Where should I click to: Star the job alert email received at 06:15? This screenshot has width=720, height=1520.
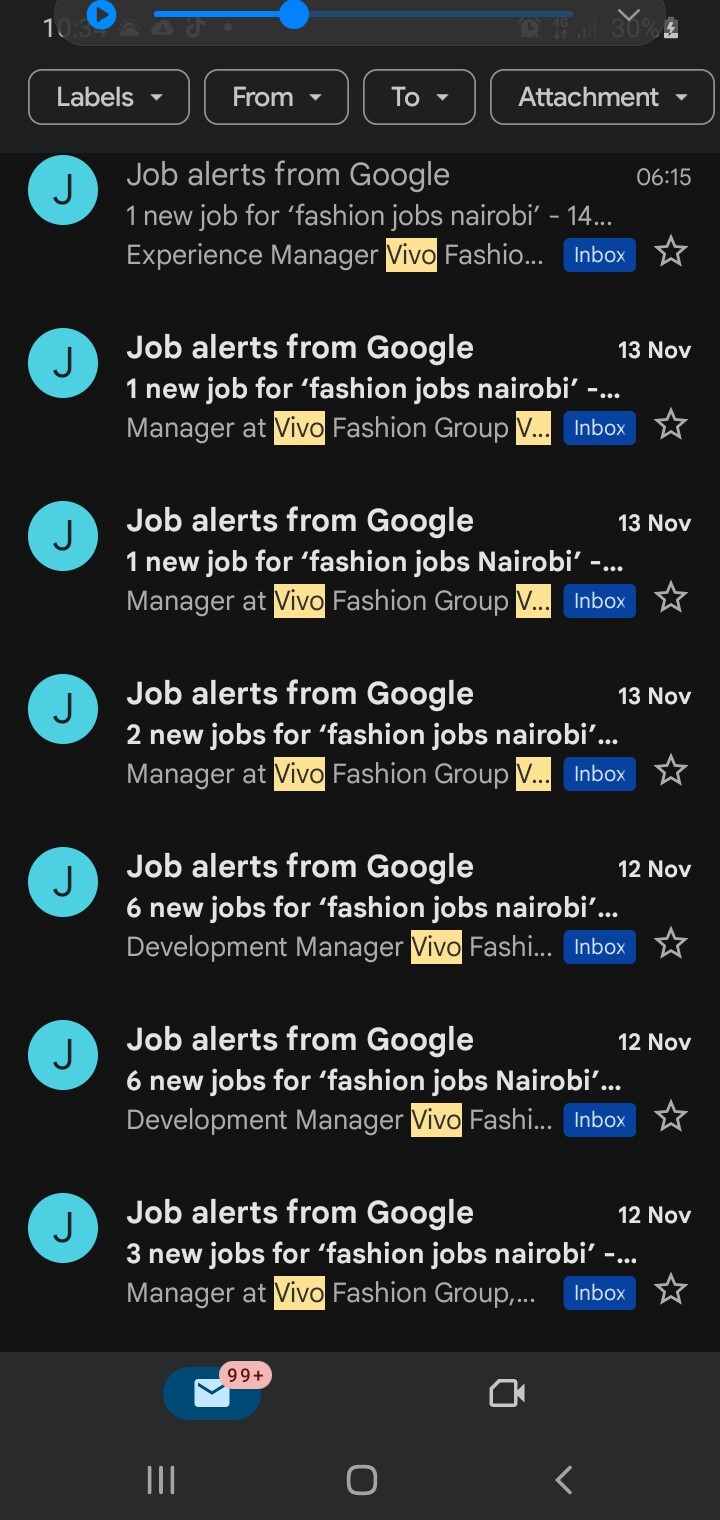[670, 252]
